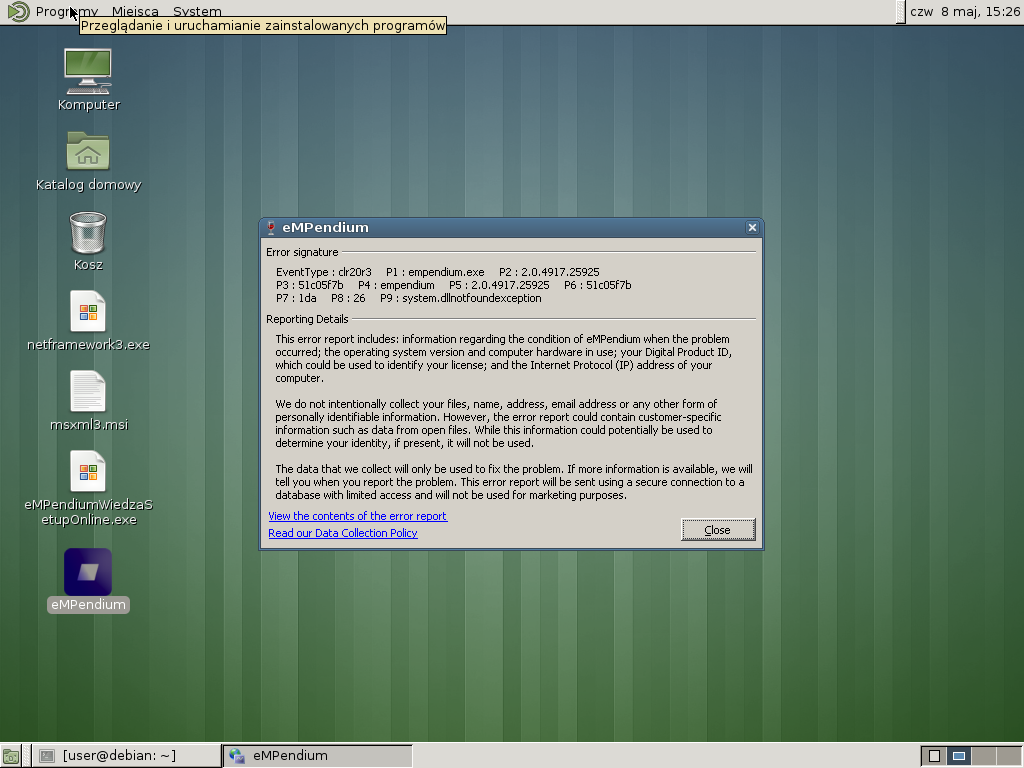1024x768 pixels.
Task: Click the show desktop icon in bottom panel
Action: pos(11,756)
